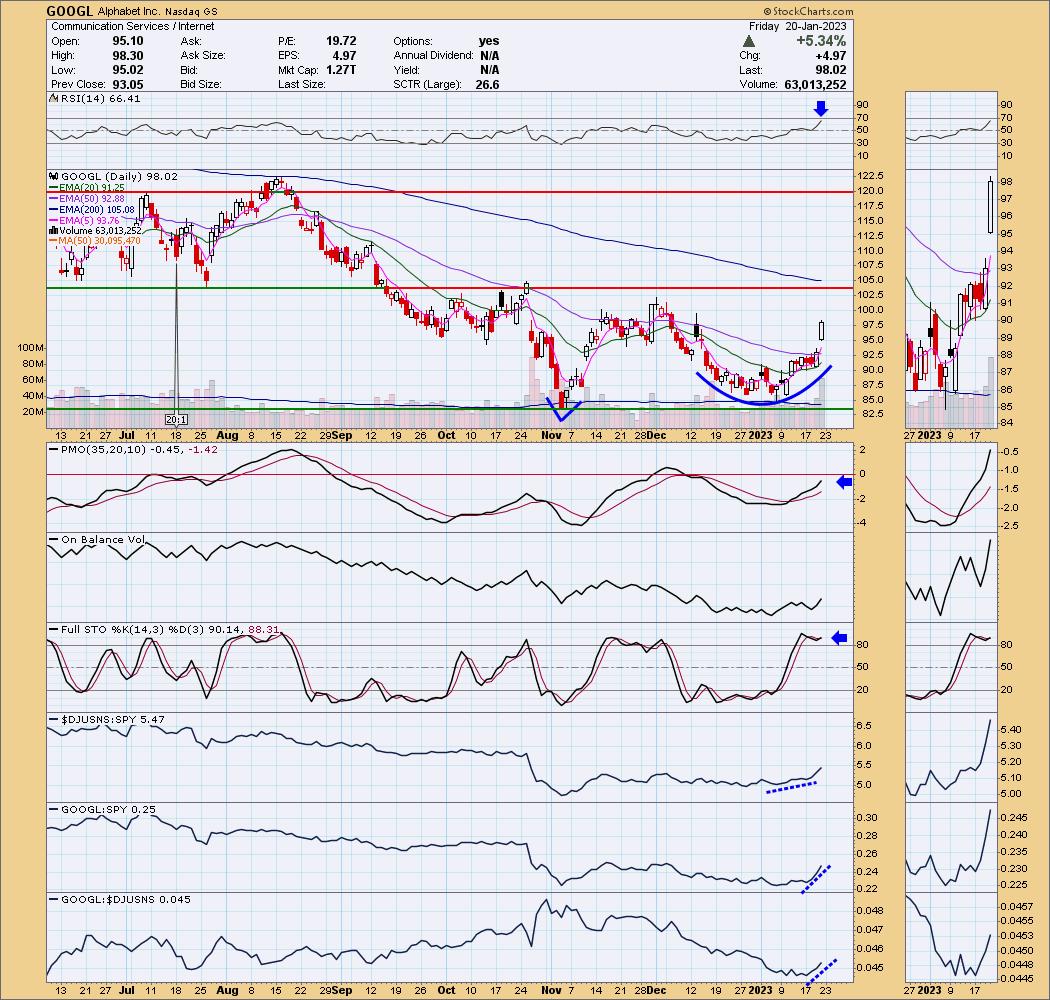Click the header Volume value 63,013,252
Image resolution: width=1050 pixels, height=1000 pixels.
[815, 84]
